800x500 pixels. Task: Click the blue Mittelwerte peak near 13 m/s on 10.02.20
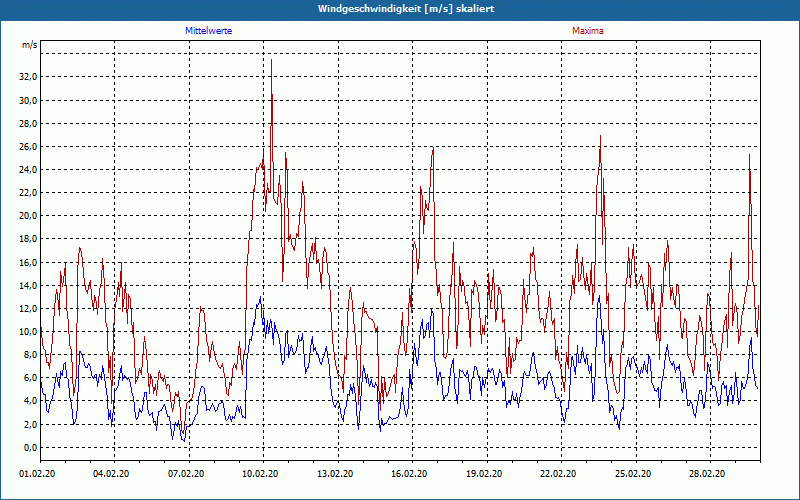point(261,297)
